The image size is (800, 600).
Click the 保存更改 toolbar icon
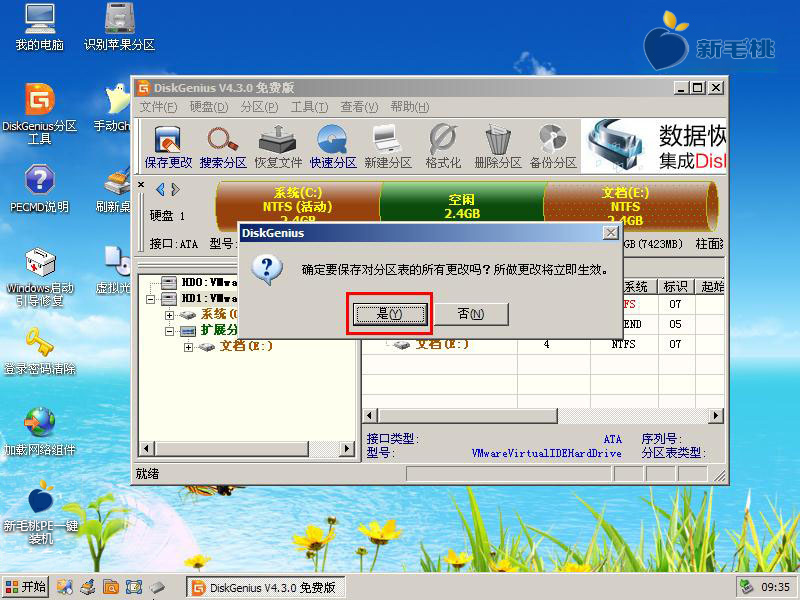pyautogui.click(x=168, y=146)
